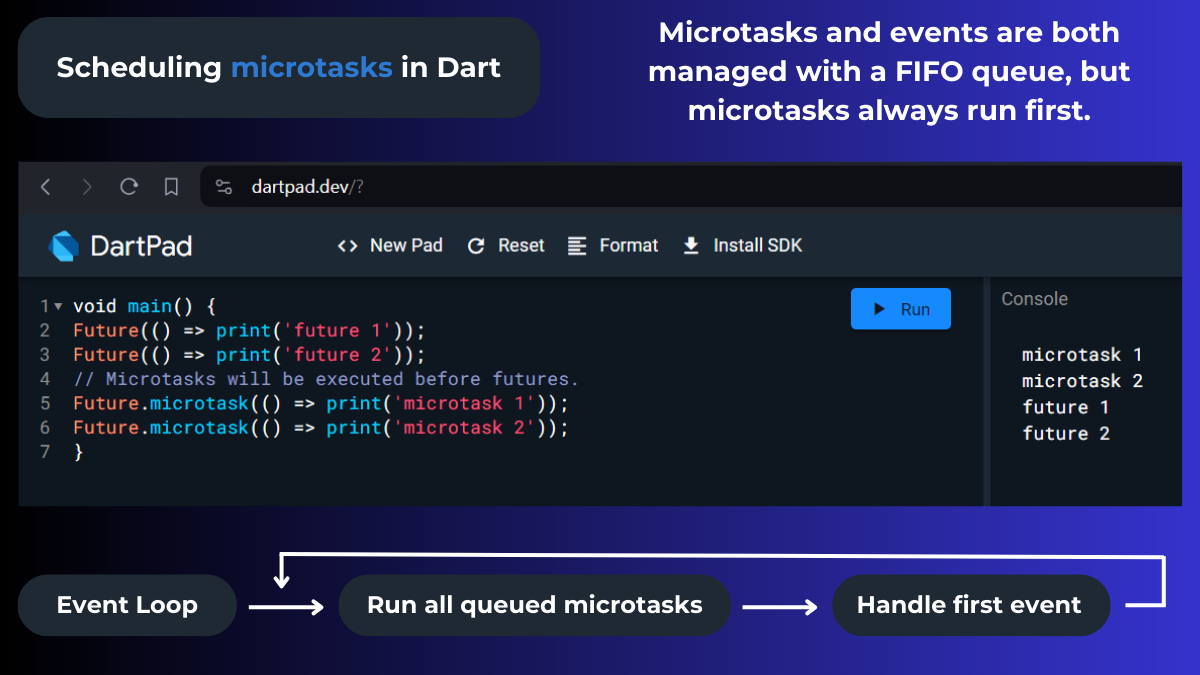Open site connection settings icon in address bar
The width and height of the screenshot is (1200, 675).
(222, 186)
